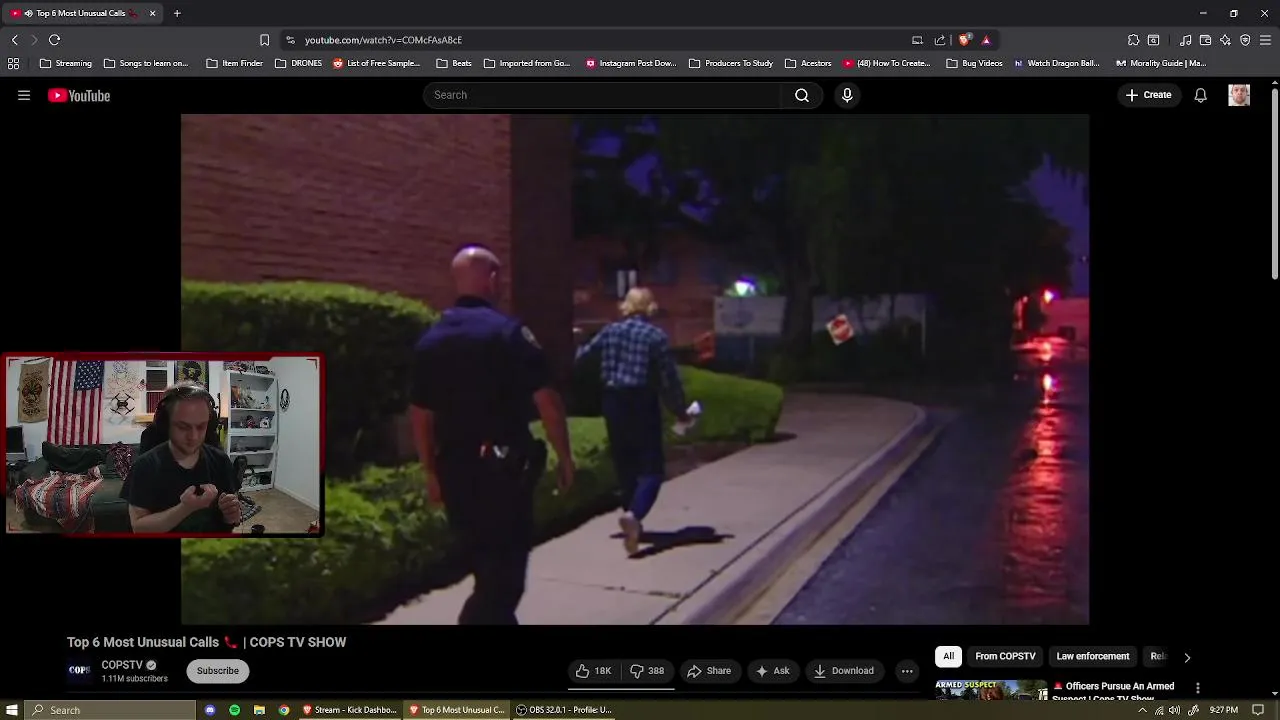Reload the page with refresh icon
Image resolution: width=1280 pixels, height=720 pixels.
[54, 40]
